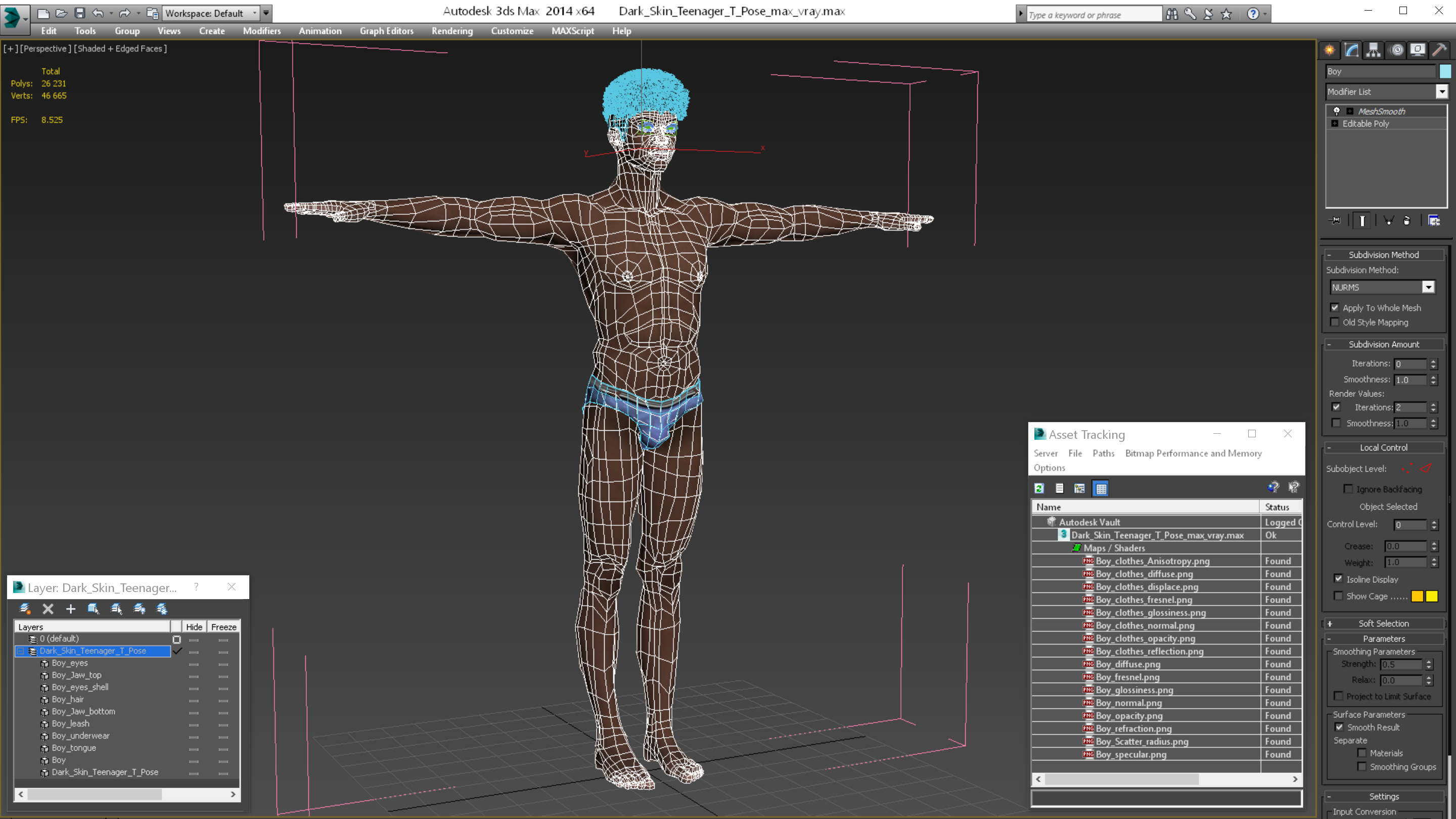Collapse Dark_Skin_Teenager_T_Pose layer tree
The height and width of the screenshot is (819, 1456).
[20, 651]
